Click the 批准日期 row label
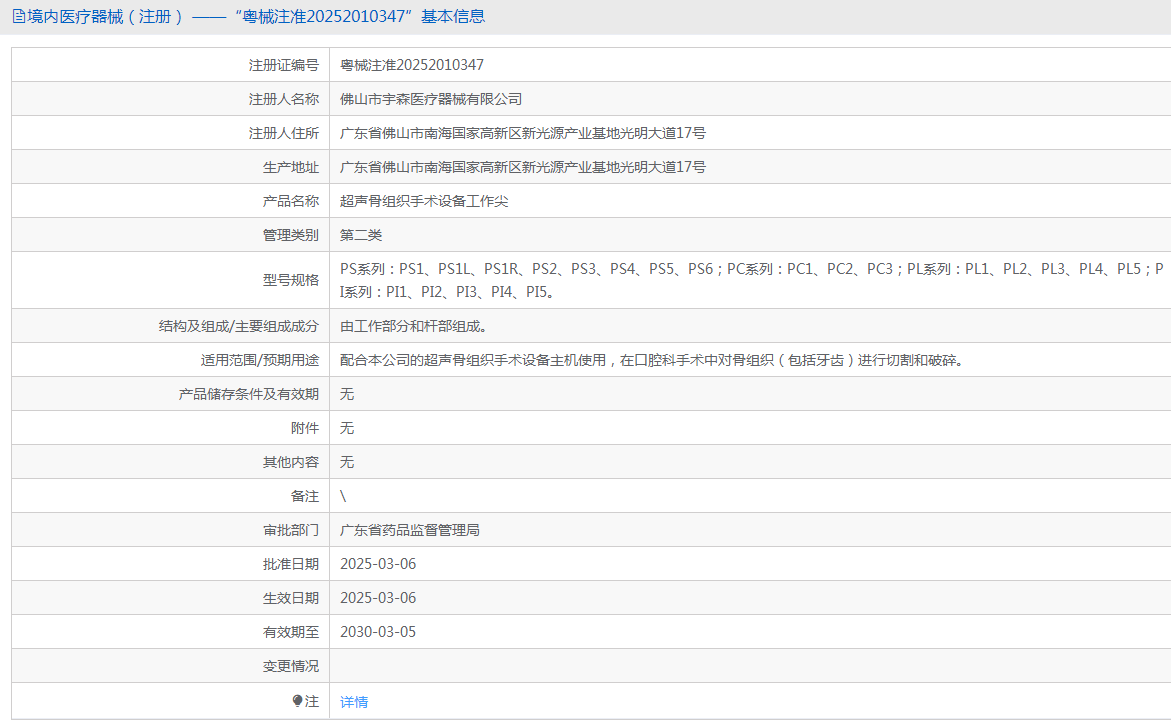 click(291, 564)
